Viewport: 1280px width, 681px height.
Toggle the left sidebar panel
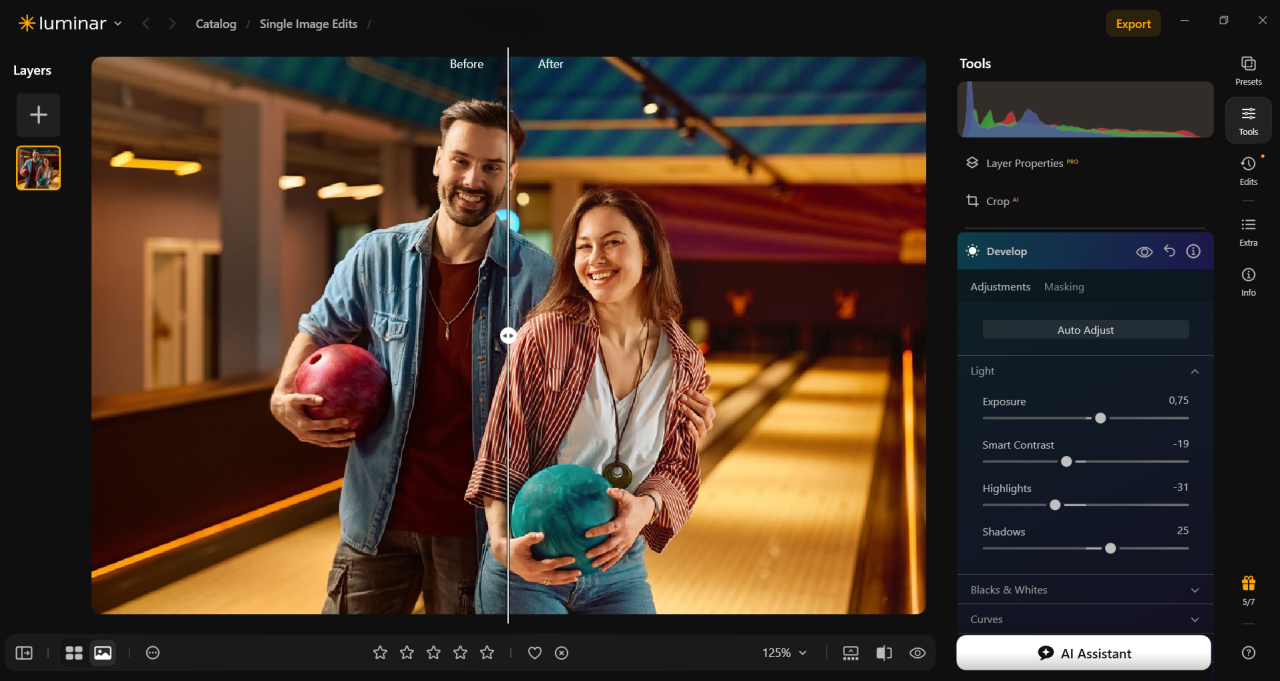pyautogui.click(x=24, y=653)
